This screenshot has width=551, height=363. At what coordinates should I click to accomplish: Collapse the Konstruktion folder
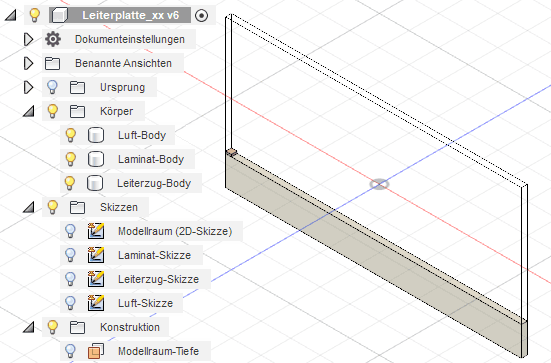pos(28,327)
